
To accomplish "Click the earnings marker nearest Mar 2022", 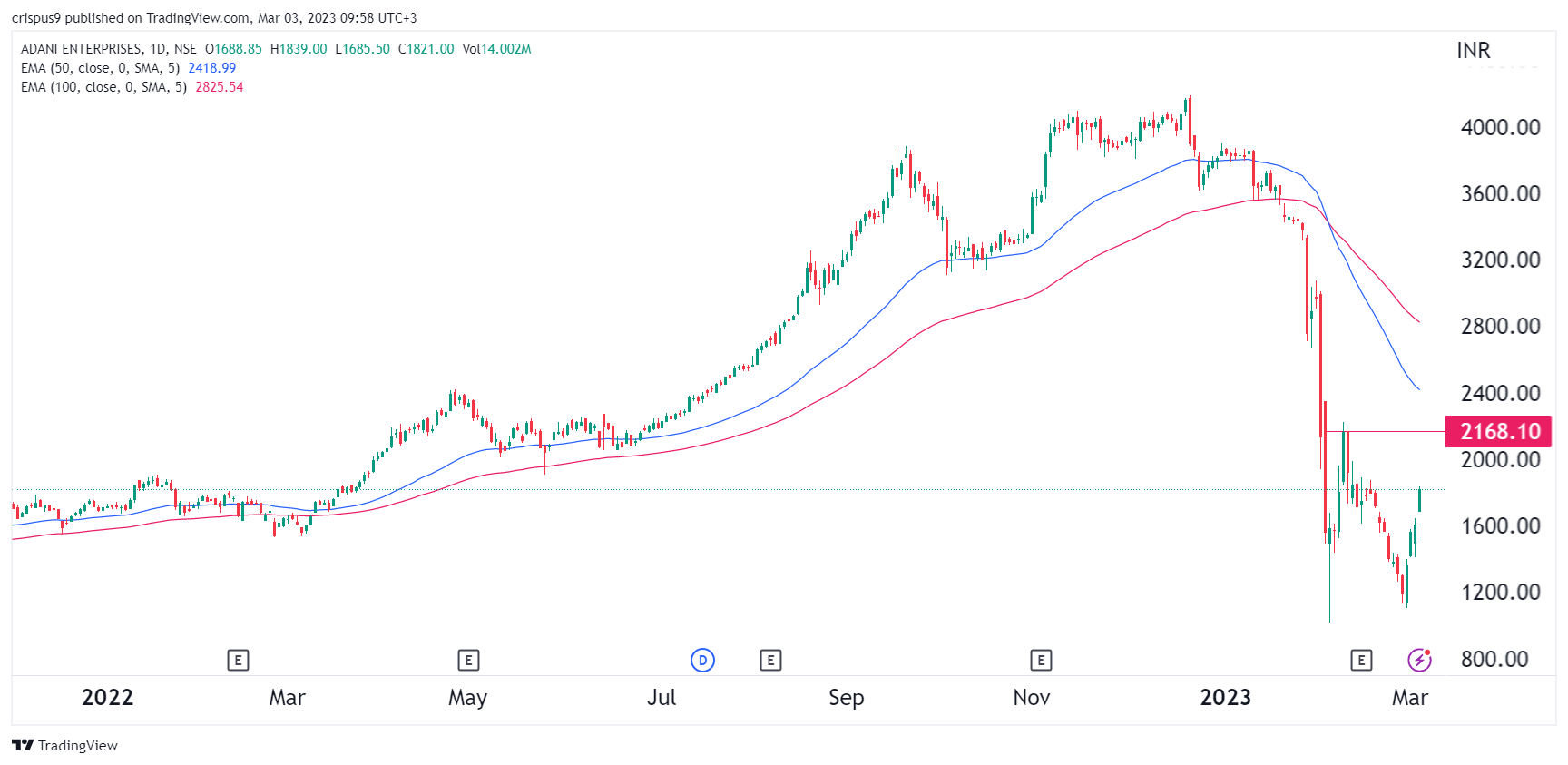I will point(238,661).
